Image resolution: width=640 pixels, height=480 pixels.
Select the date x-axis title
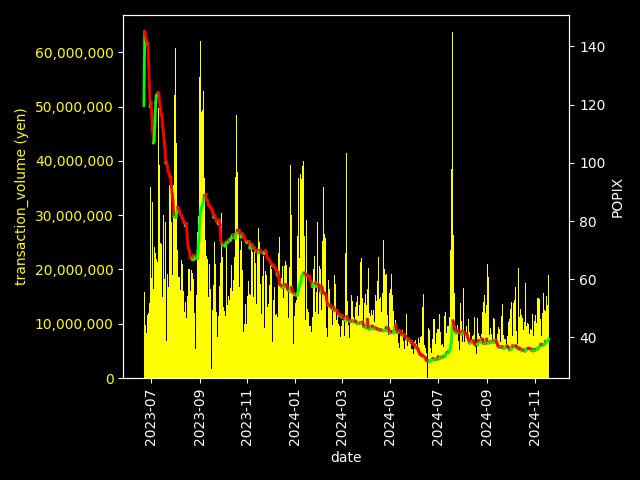click(346, 457)
